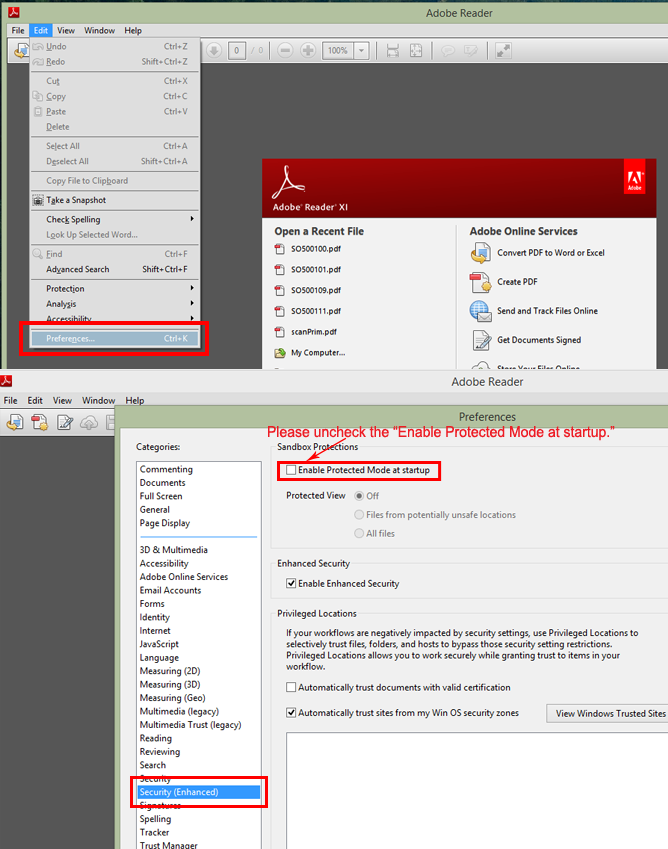Select the Reviewing category
This screenshot has width=668, height=849.
tap(160, 752)
